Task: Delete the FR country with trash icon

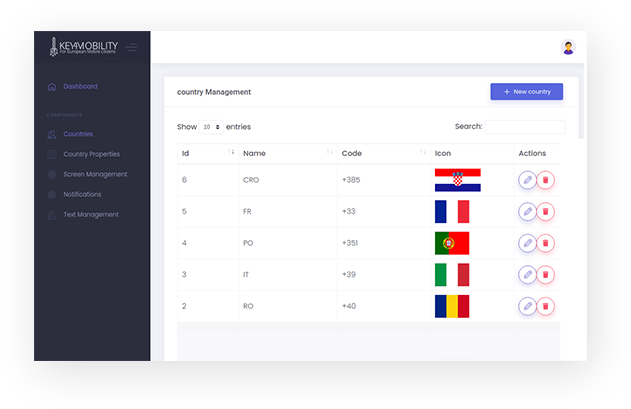Action: [x=545, y=212]
